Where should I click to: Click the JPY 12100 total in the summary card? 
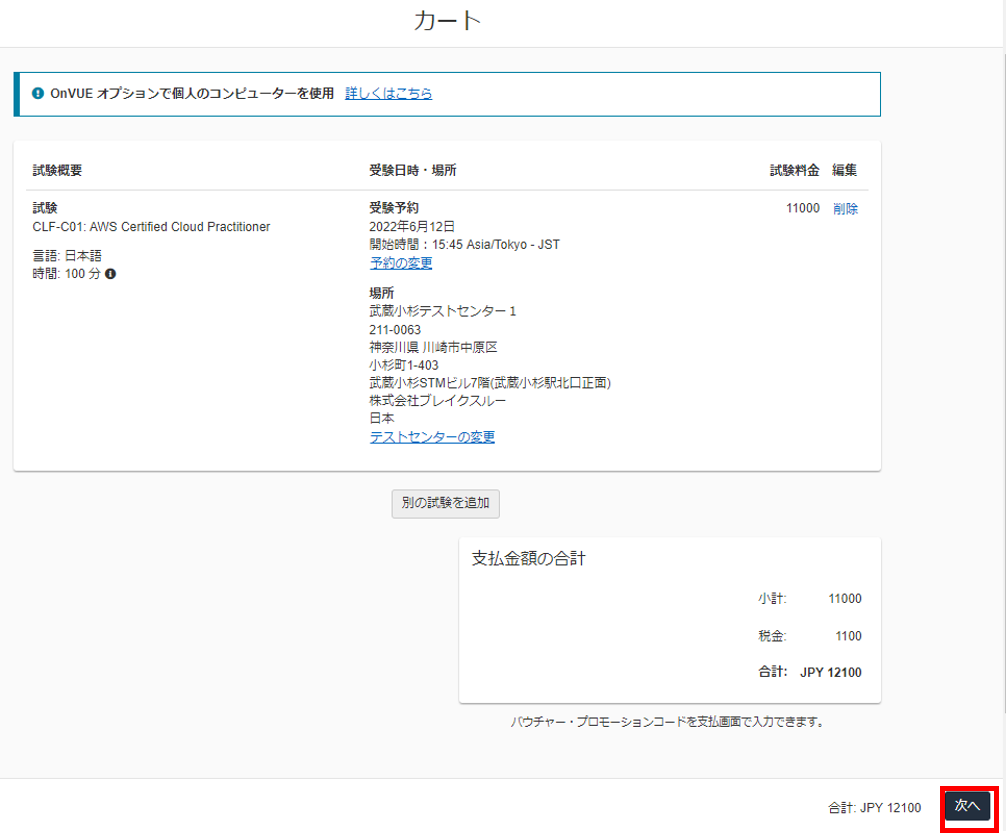coord(831,673)
